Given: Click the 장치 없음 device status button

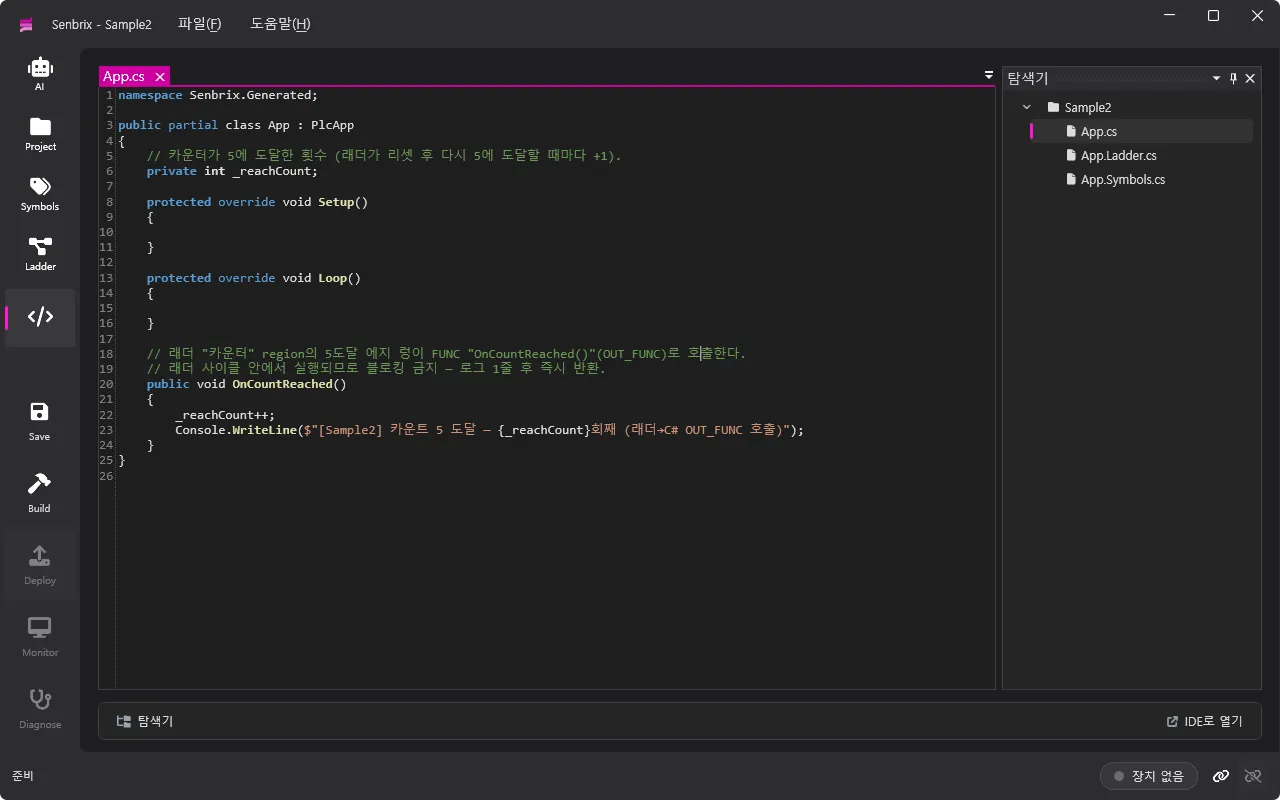Looking at the screenshot, I should 1149,776.
